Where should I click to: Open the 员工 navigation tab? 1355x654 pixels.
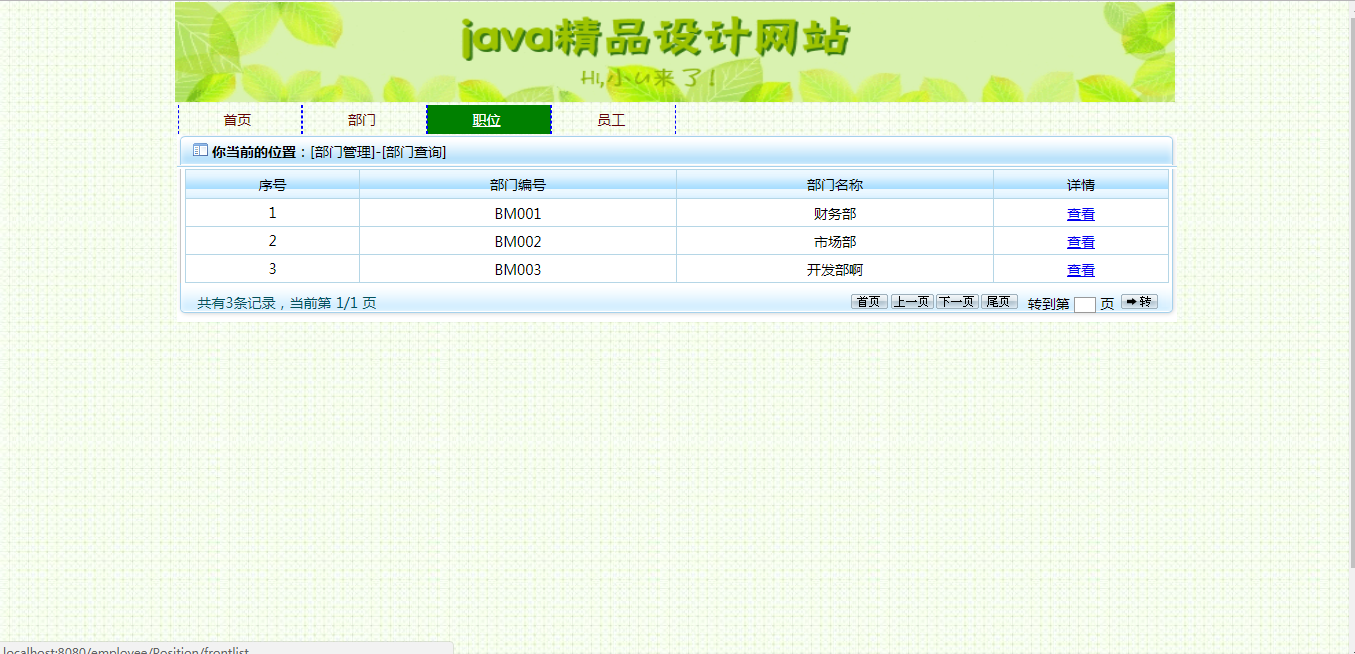pos(611,120)
